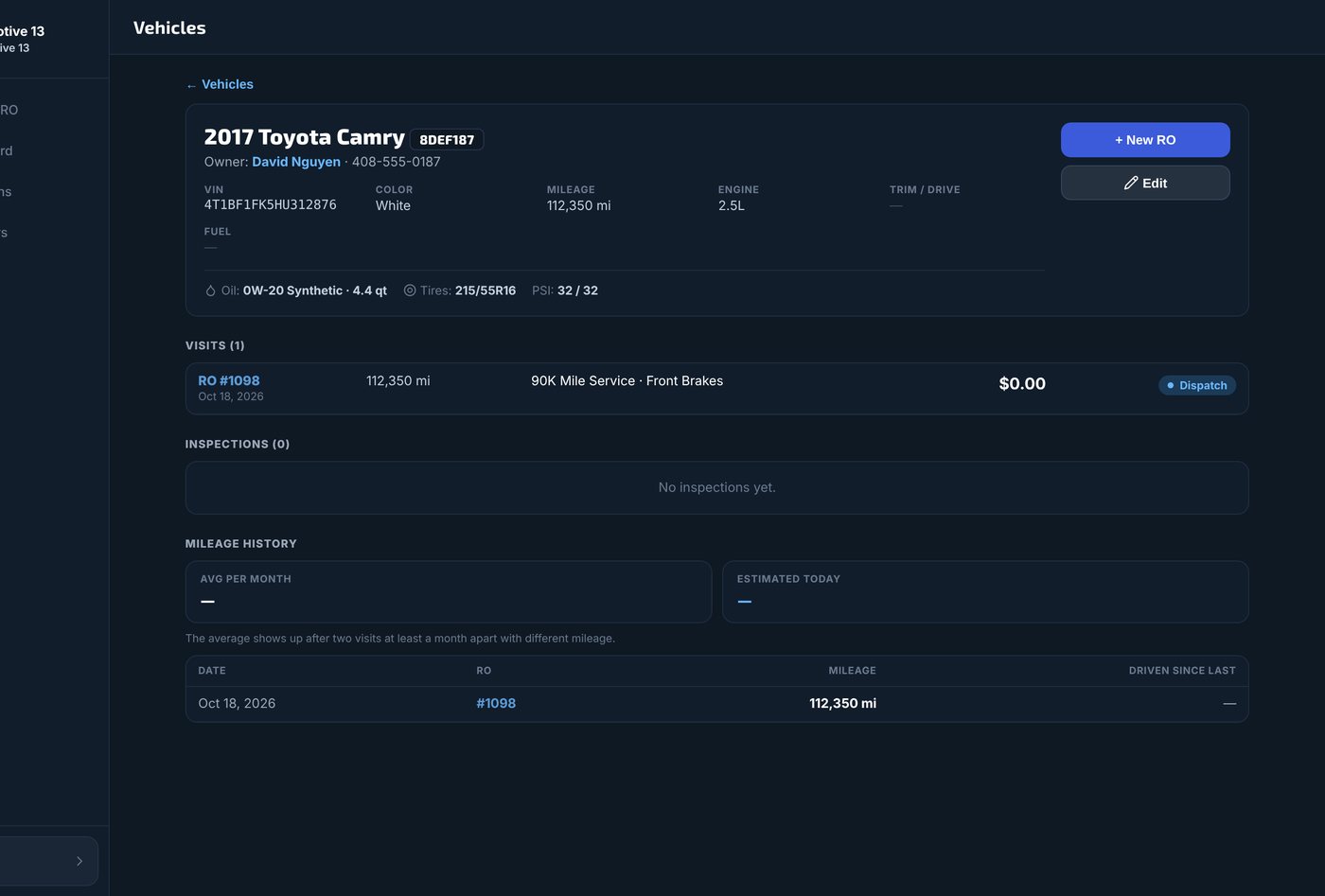
Task: Click the Driven Since Last column header
Action: [x=1182, y=671]
